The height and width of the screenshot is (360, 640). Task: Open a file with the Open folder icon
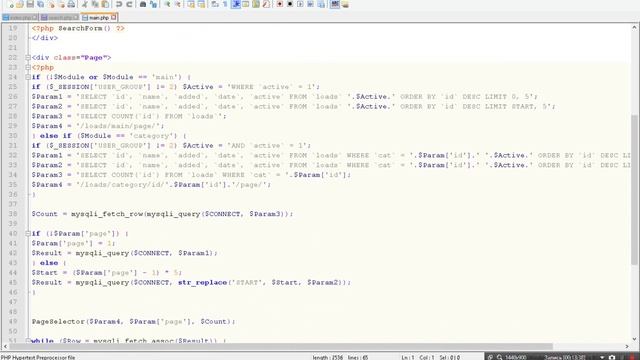pyautogui.click(x=20, y=4)
